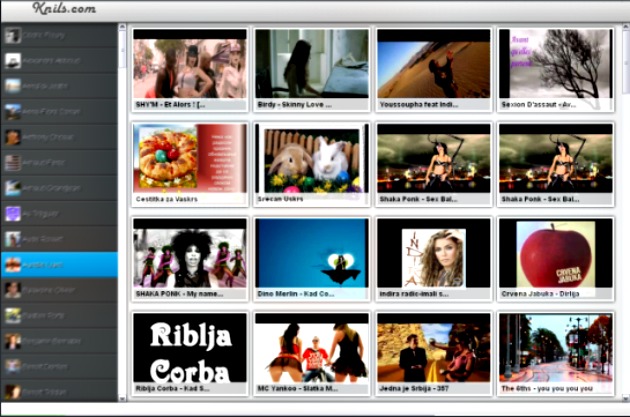This screenshot has height=417, width=630.
Task: Play the MC Yankoo - Slatka M... video
Action: [x=312, y=354]
